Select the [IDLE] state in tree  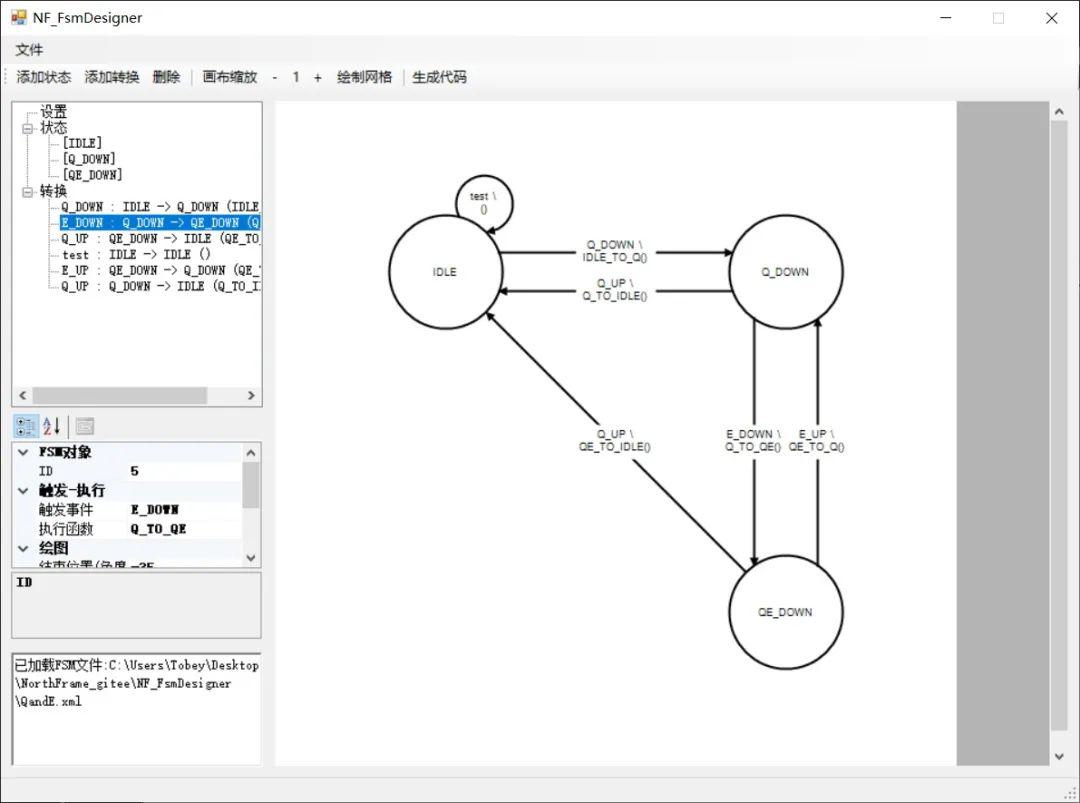(82, 143)
